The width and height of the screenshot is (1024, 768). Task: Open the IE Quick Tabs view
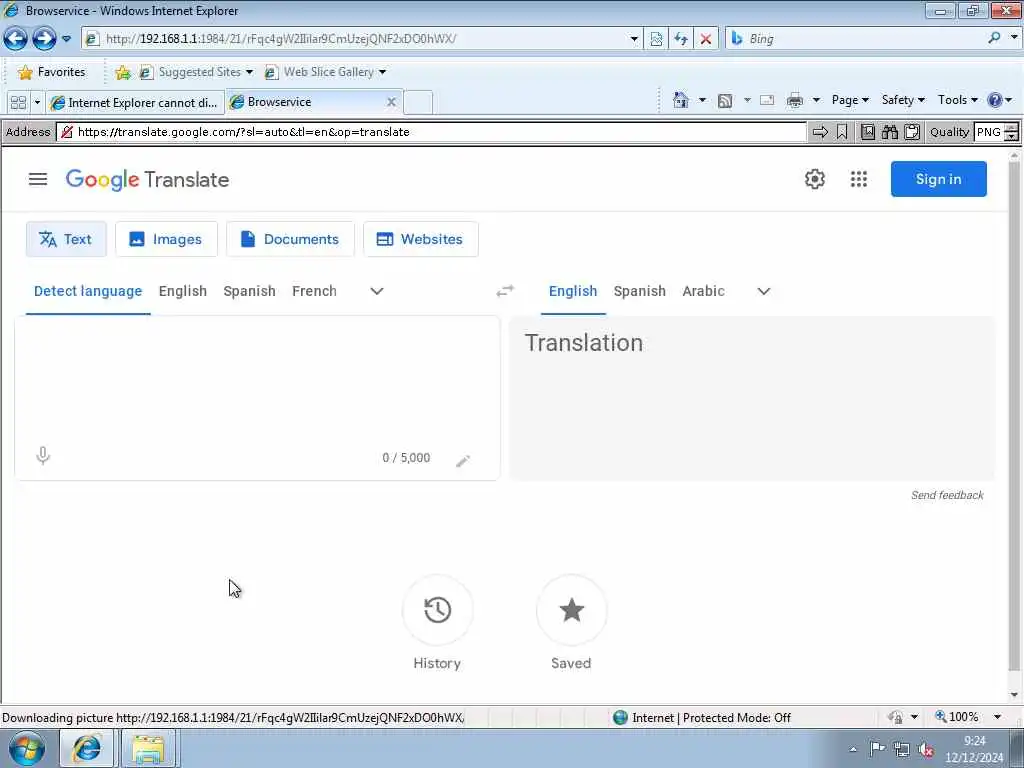(18, 103)
